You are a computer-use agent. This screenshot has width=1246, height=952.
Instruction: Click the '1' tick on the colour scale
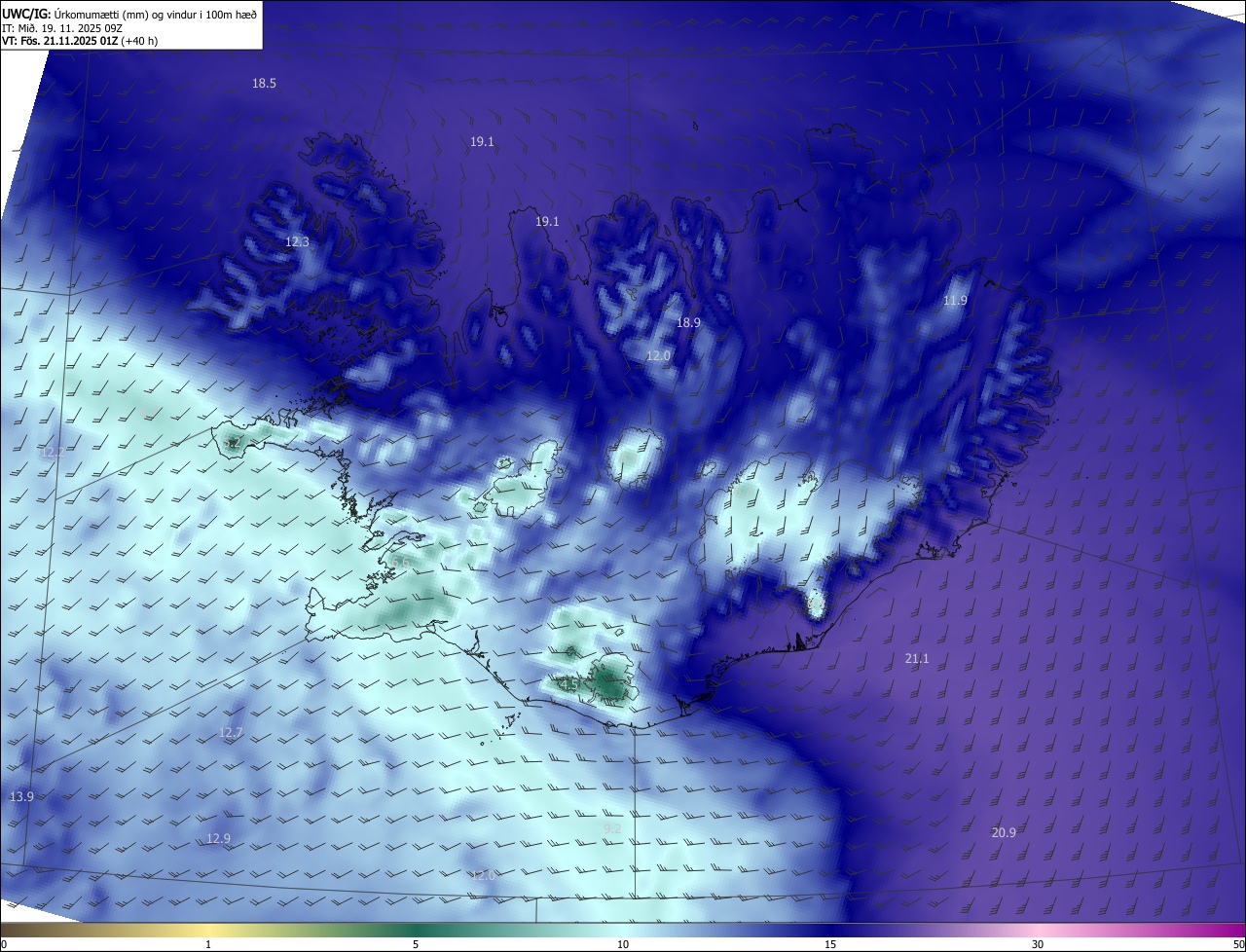click(208, 944)
